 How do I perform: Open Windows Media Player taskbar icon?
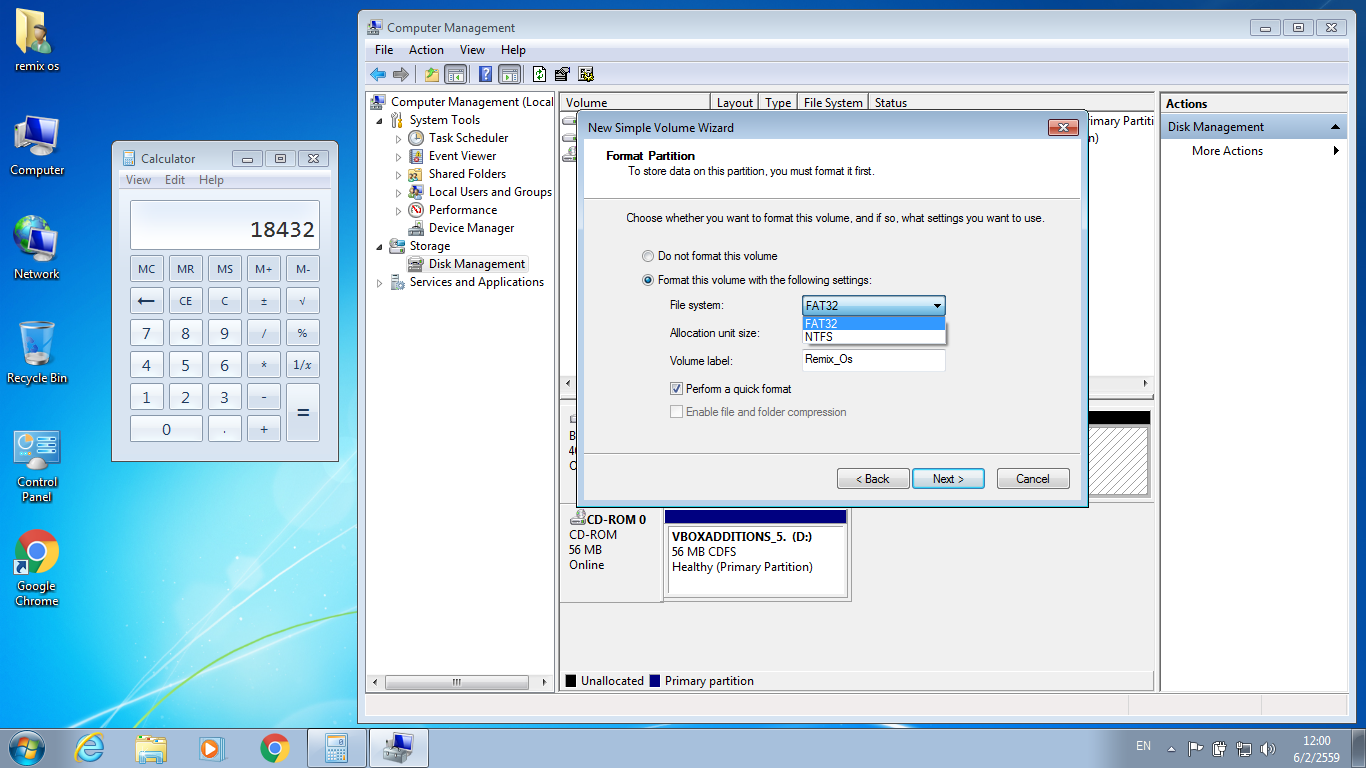click(x=212, y=748)
